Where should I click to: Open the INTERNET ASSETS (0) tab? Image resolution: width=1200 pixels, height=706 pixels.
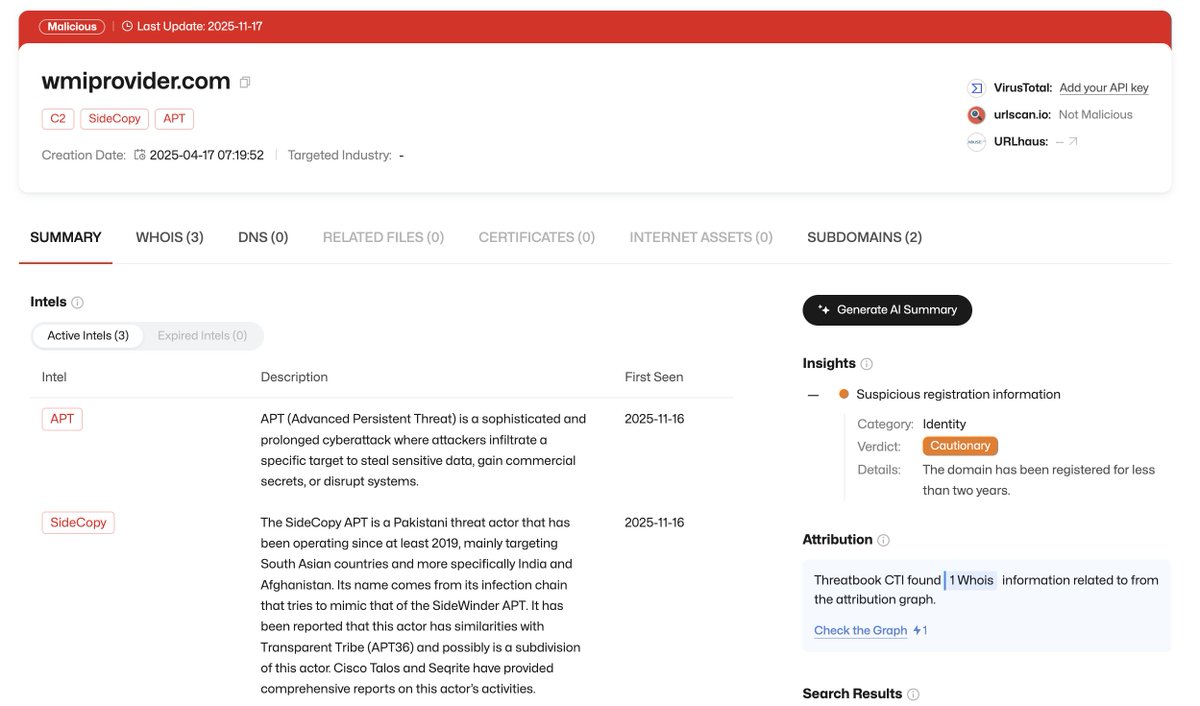[701, 237]
